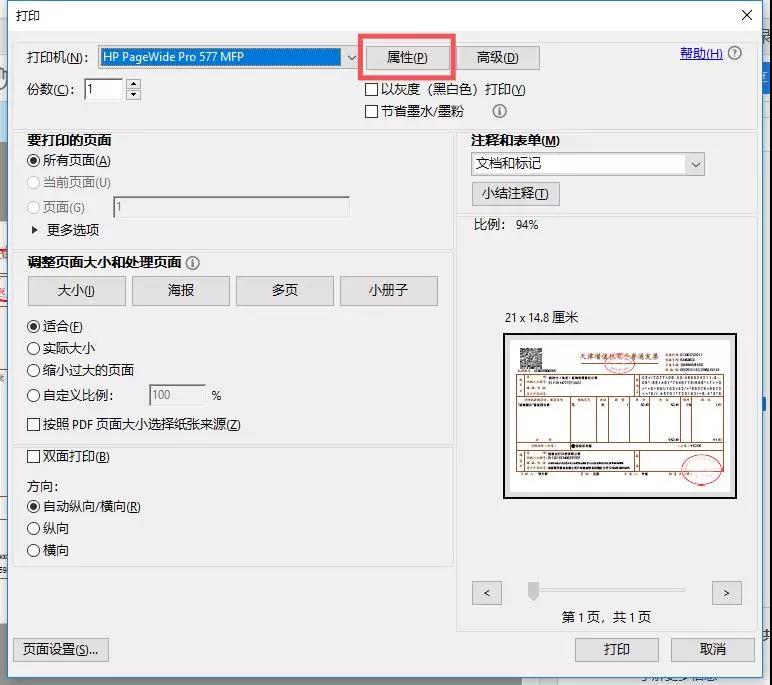Expand the 更多选项 section
This screenshot has height=685, width=772.
[36, 230]
